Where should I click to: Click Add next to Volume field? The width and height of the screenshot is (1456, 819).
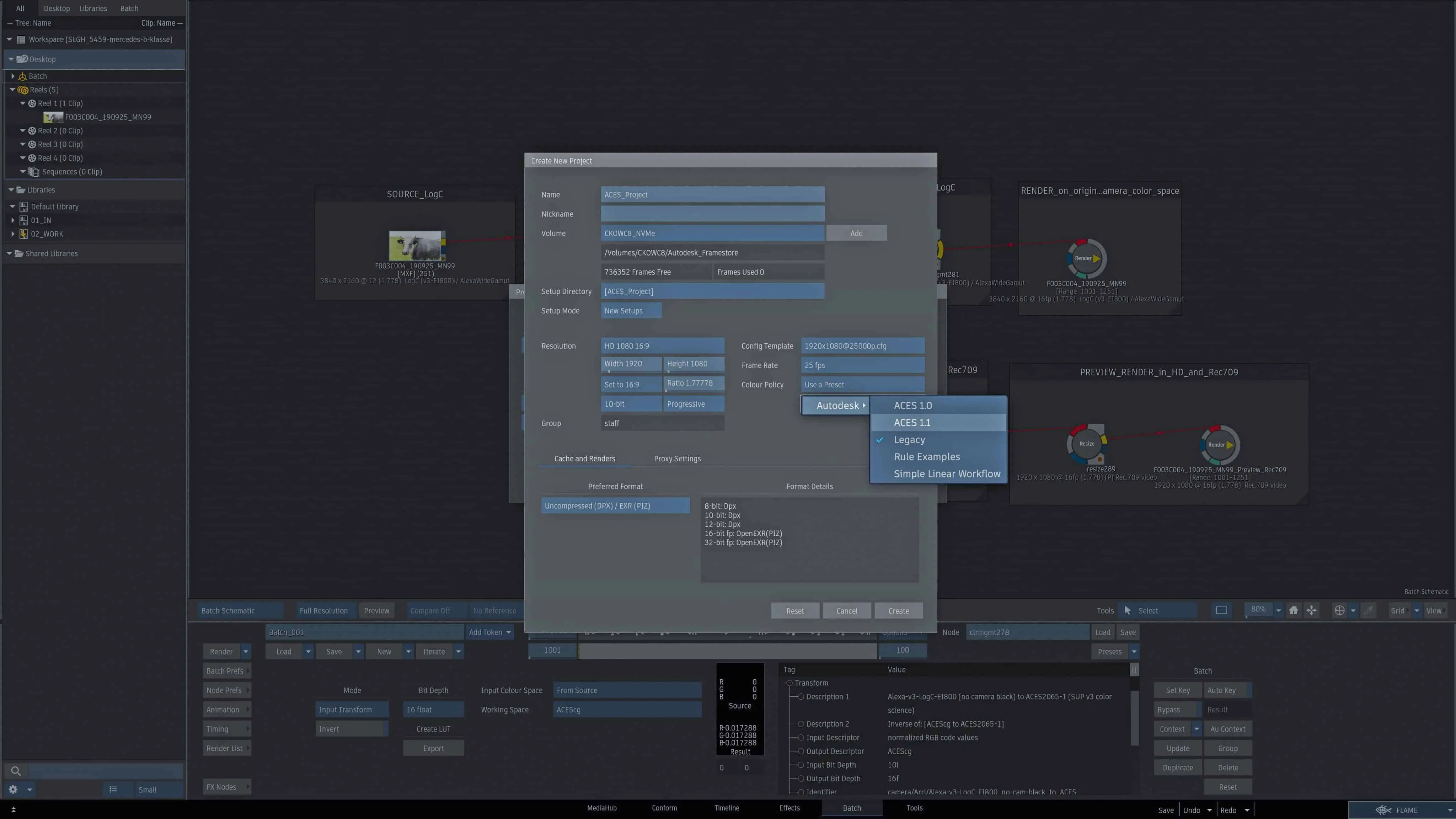coord(856,234)
